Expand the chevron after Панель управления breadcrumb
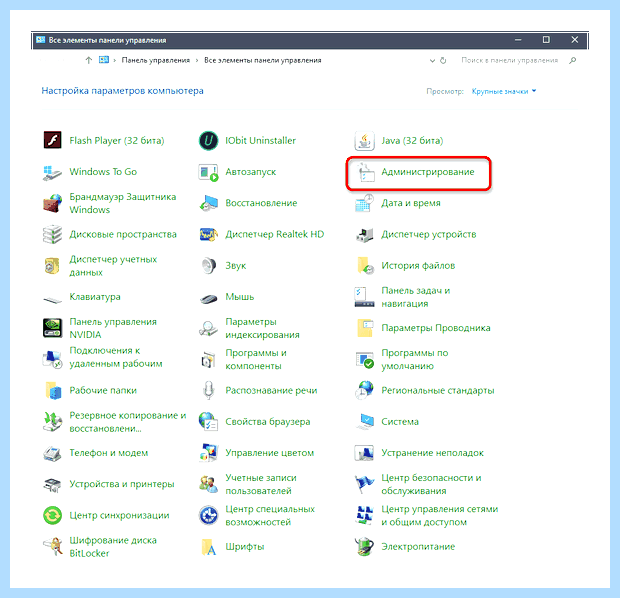Screen dimensions: 620x598 click(197, 61)
